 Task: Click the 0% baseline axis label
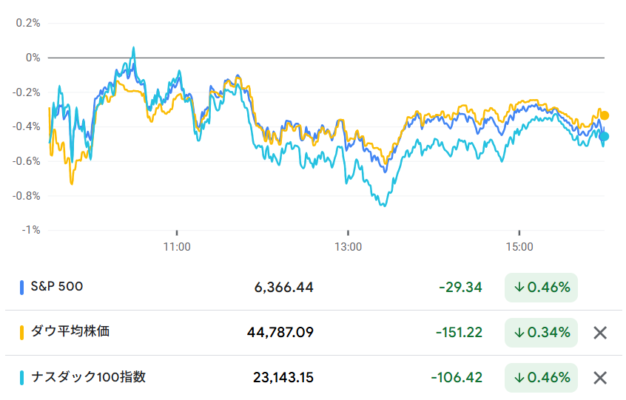click(x=33, y=58)
